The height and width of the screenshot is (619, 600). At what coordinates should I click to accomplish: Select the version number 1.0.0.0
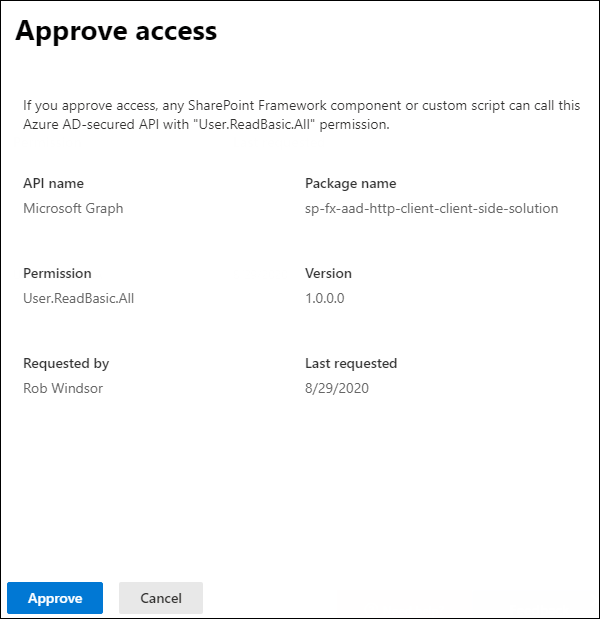click(324, 298)
